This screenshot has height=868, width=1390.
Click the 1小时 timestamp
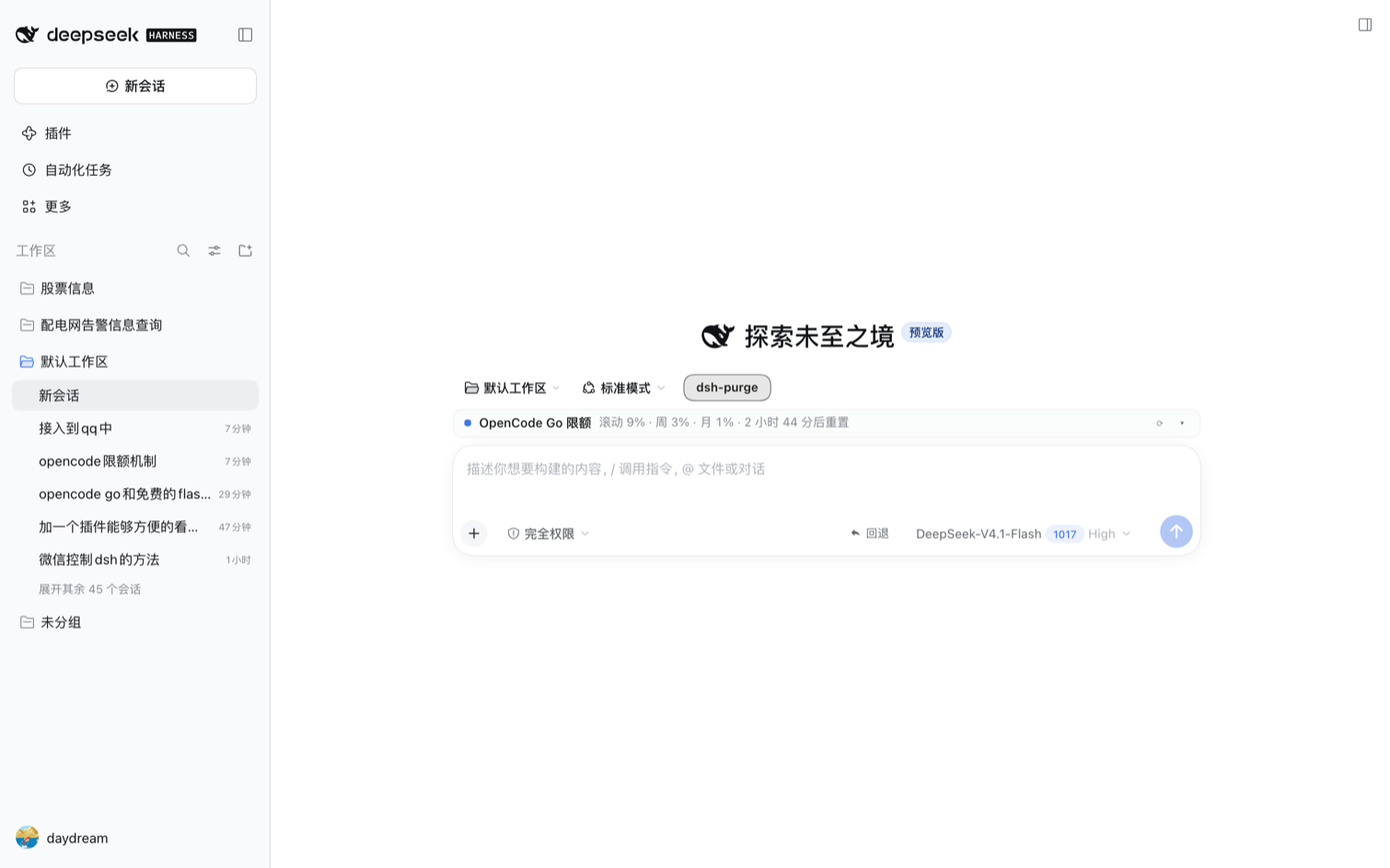click(x=238, y=560)
